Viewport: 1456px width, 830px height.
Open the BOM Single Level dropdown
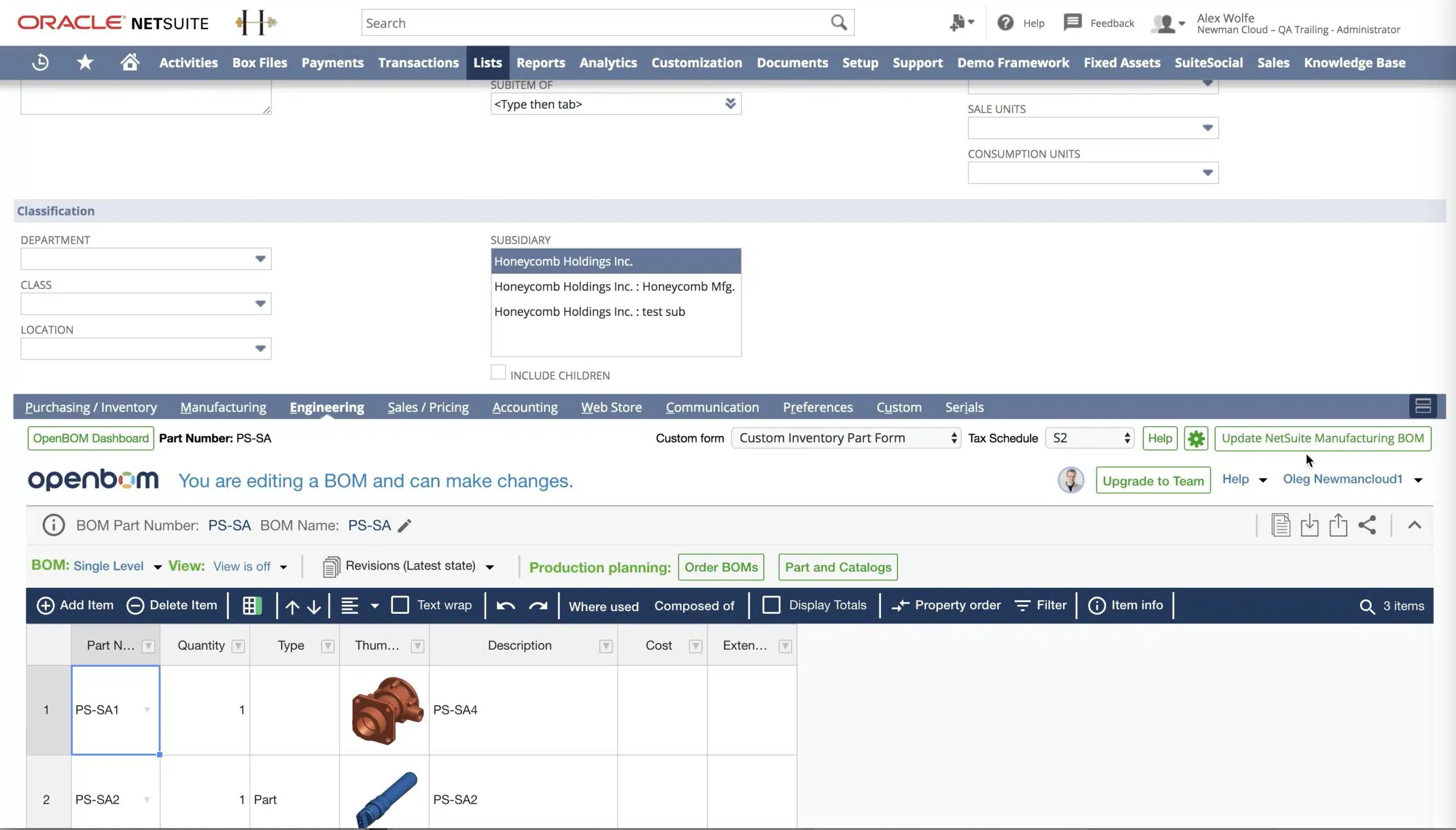[117, 566]
